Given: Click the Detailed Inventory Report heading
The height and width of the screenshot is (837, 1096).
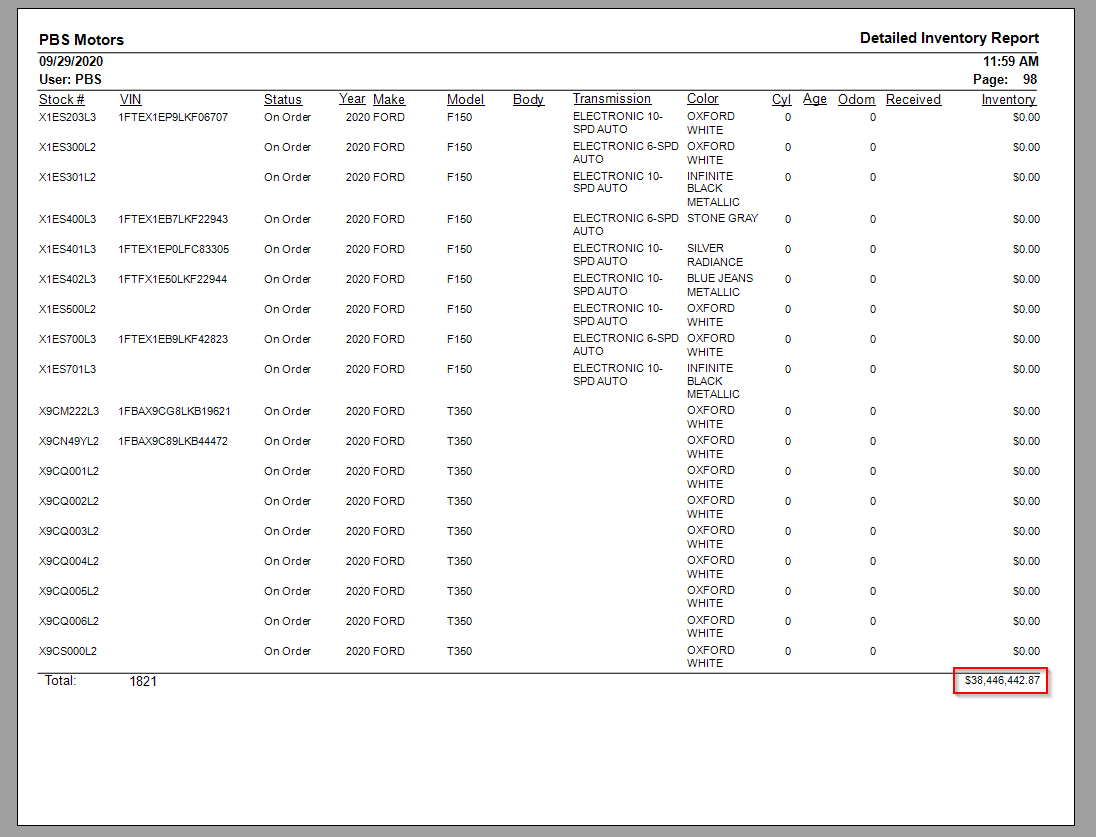Looking at the screenshot, I should click(x=949, y=38).
